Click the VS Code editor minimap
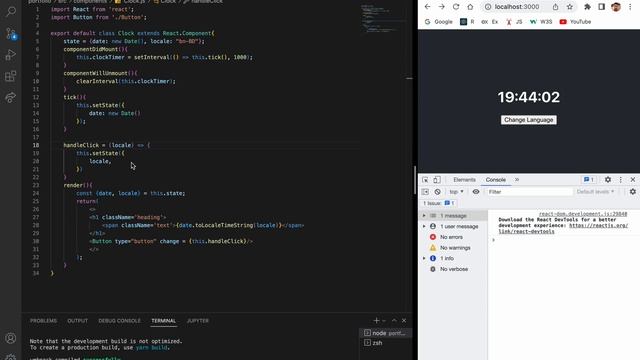Viewport: 640px width, 360px height. point(384,18)
